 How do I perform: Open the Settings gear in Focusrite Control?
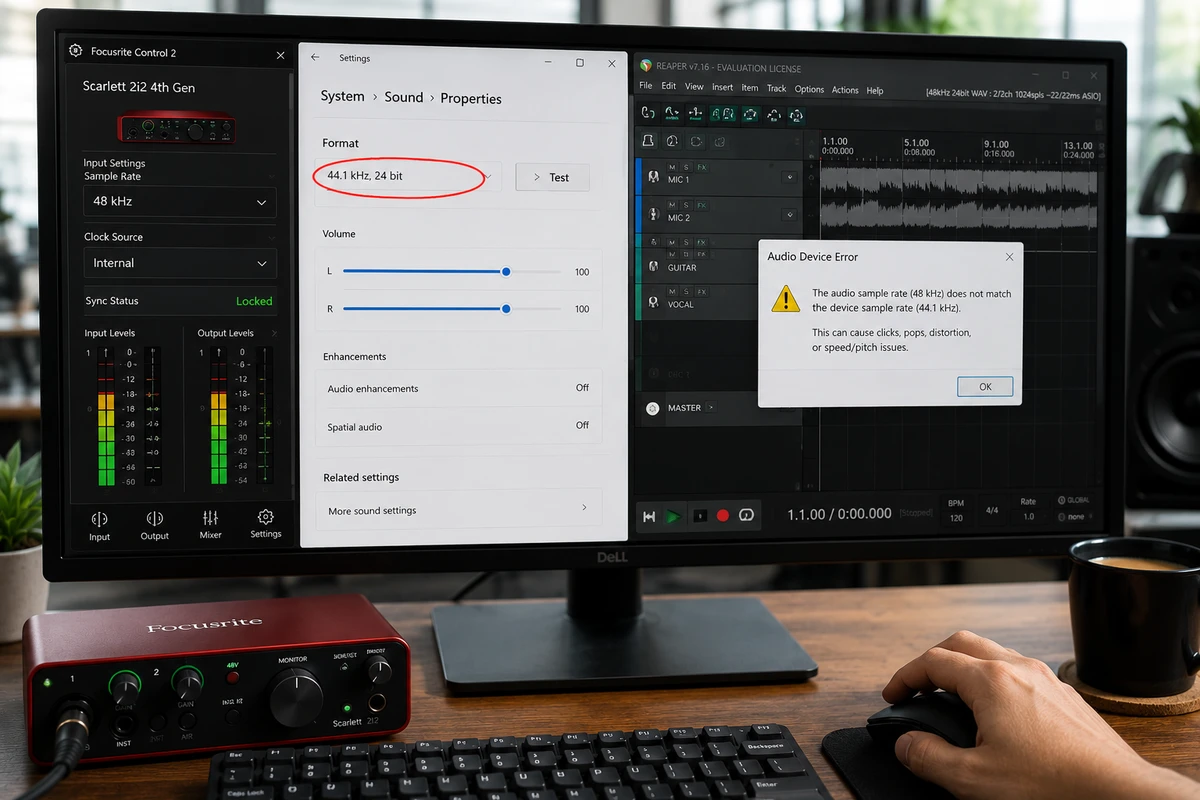pos(265,517)
